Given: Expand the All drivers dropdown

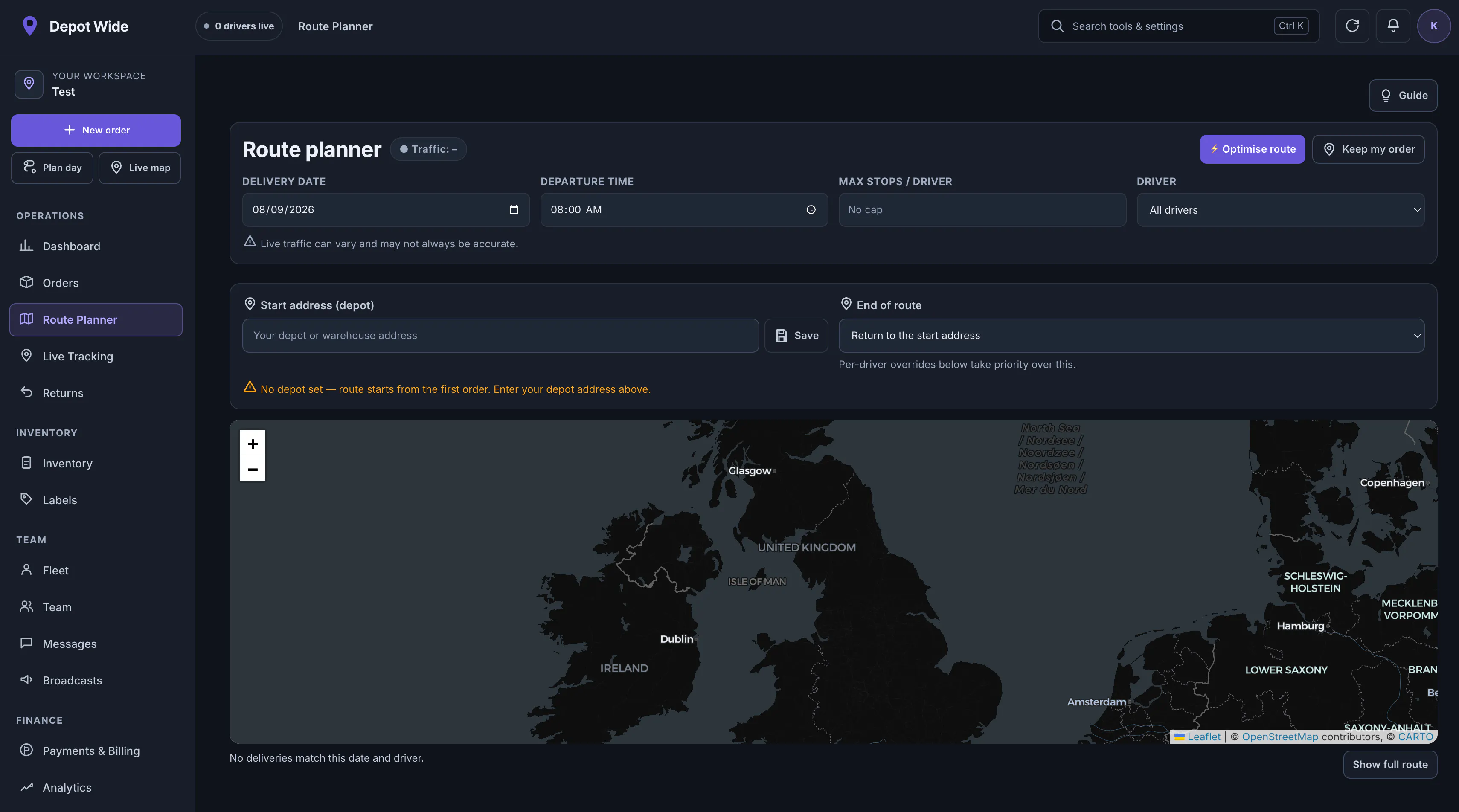Looking at the screenshot, I should point(1280,210).
